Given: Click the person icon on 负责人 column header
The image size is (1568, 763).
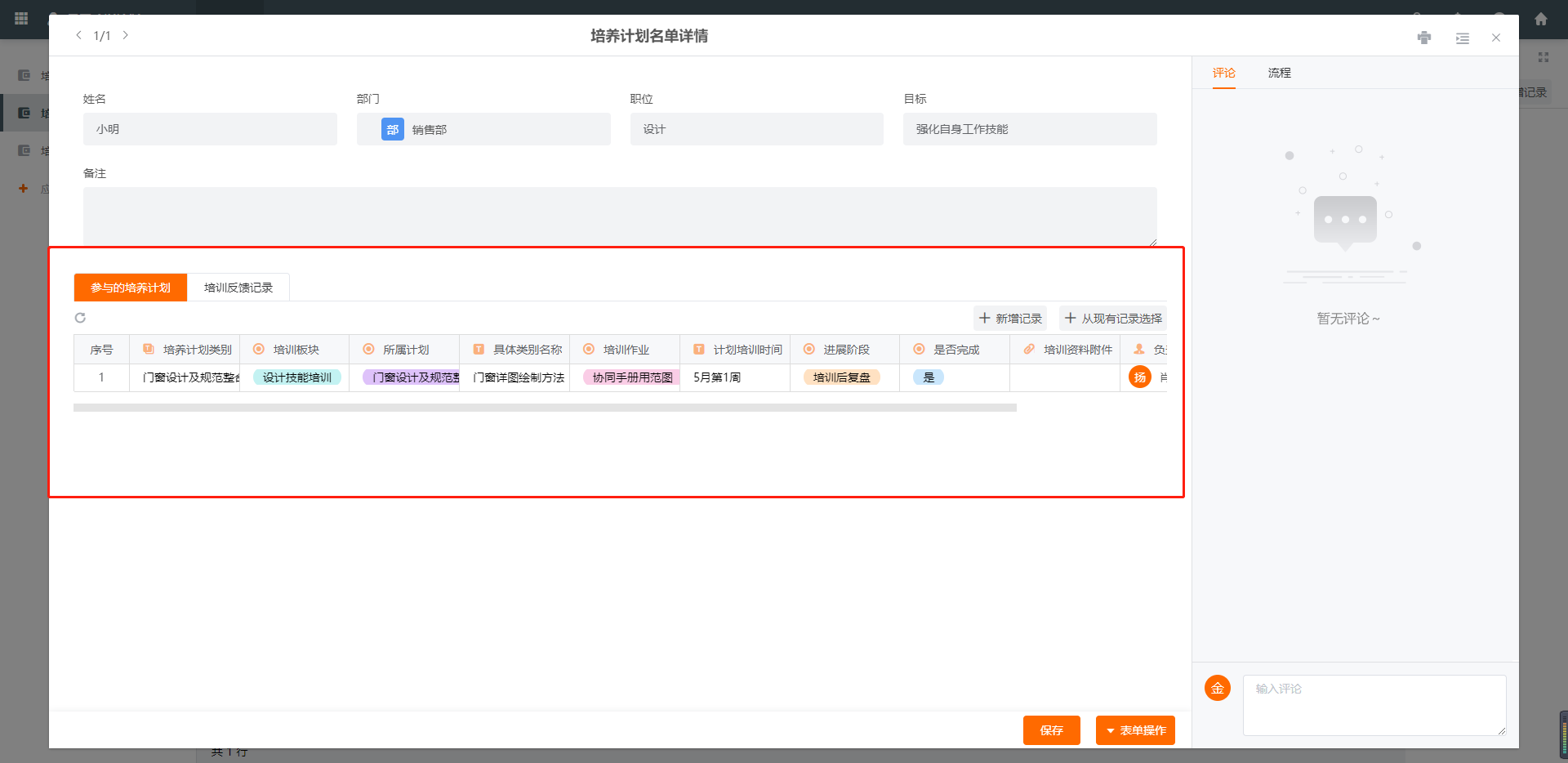Looking at the screenshot, I should (x=1138, y=349).
